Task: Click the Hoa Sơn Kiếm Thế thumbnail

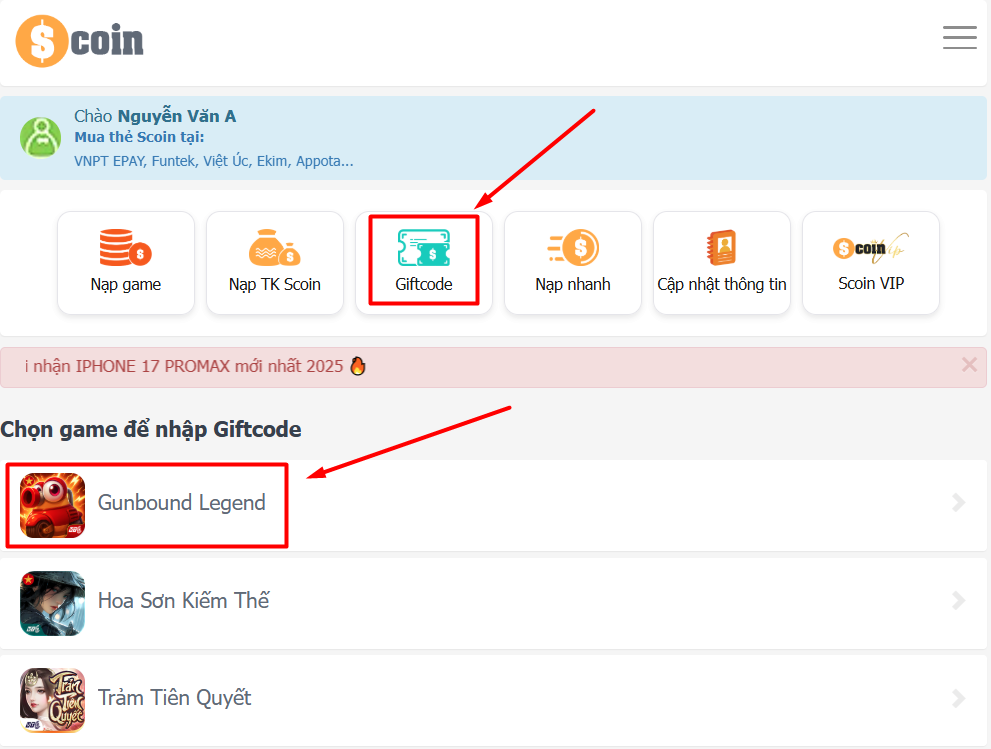Action: coord(53,603)
